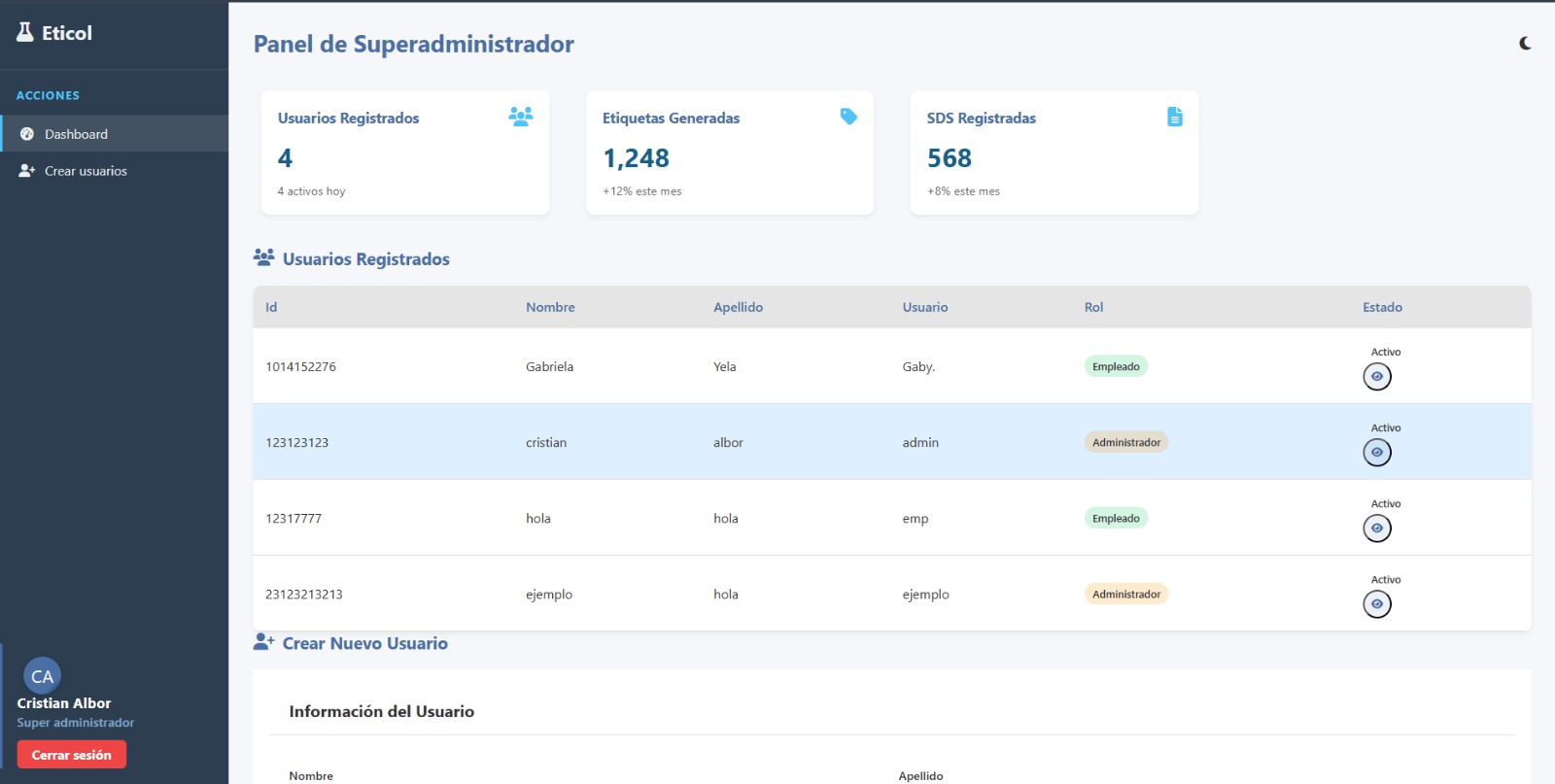Toggle eye icon for user cristian albor
Image resolution: width=1555 pixels, height=784 pixels.
[1376, 453]
